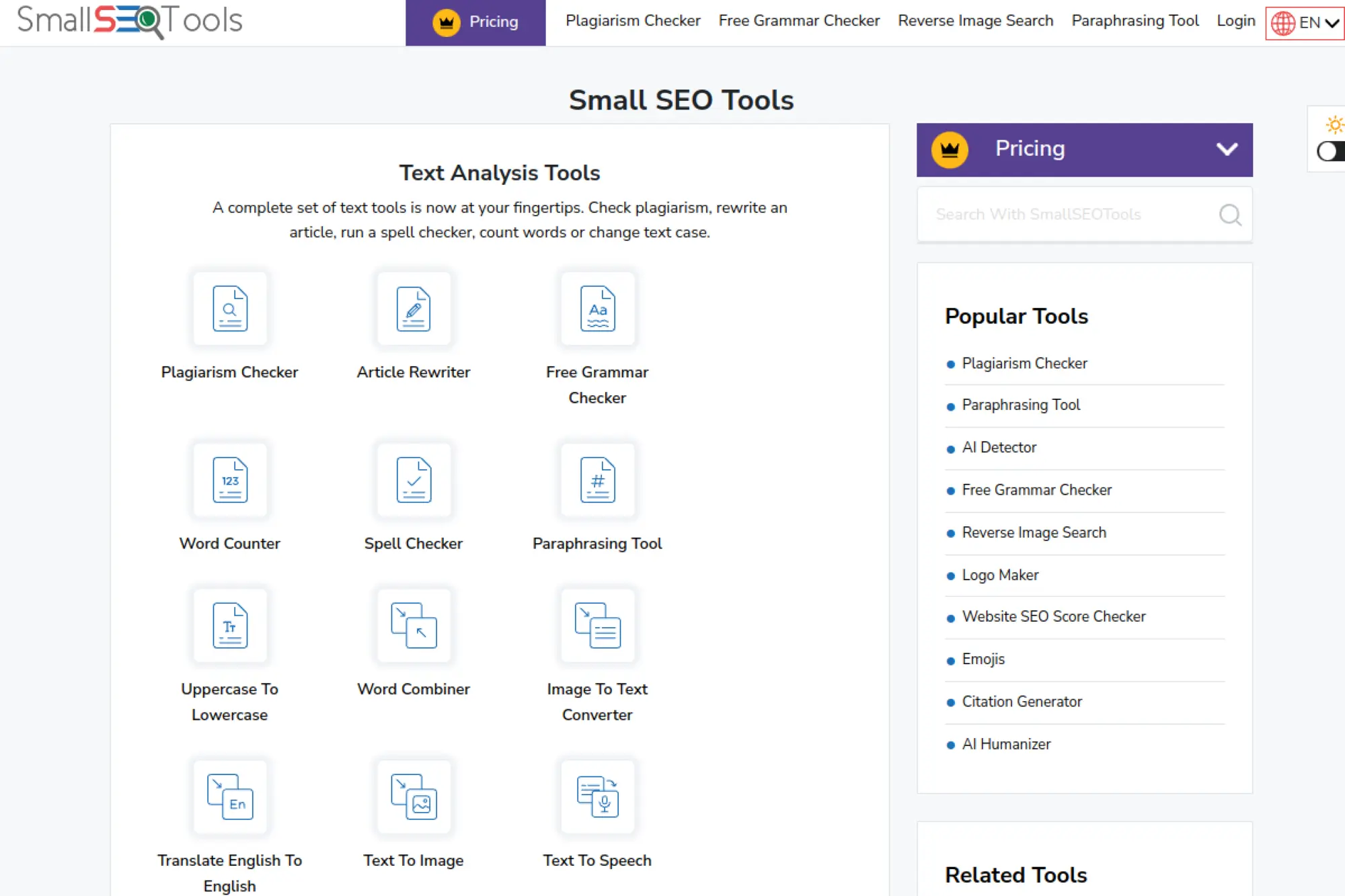
Task: Click the light mode sun icon
Action: 1334,124
